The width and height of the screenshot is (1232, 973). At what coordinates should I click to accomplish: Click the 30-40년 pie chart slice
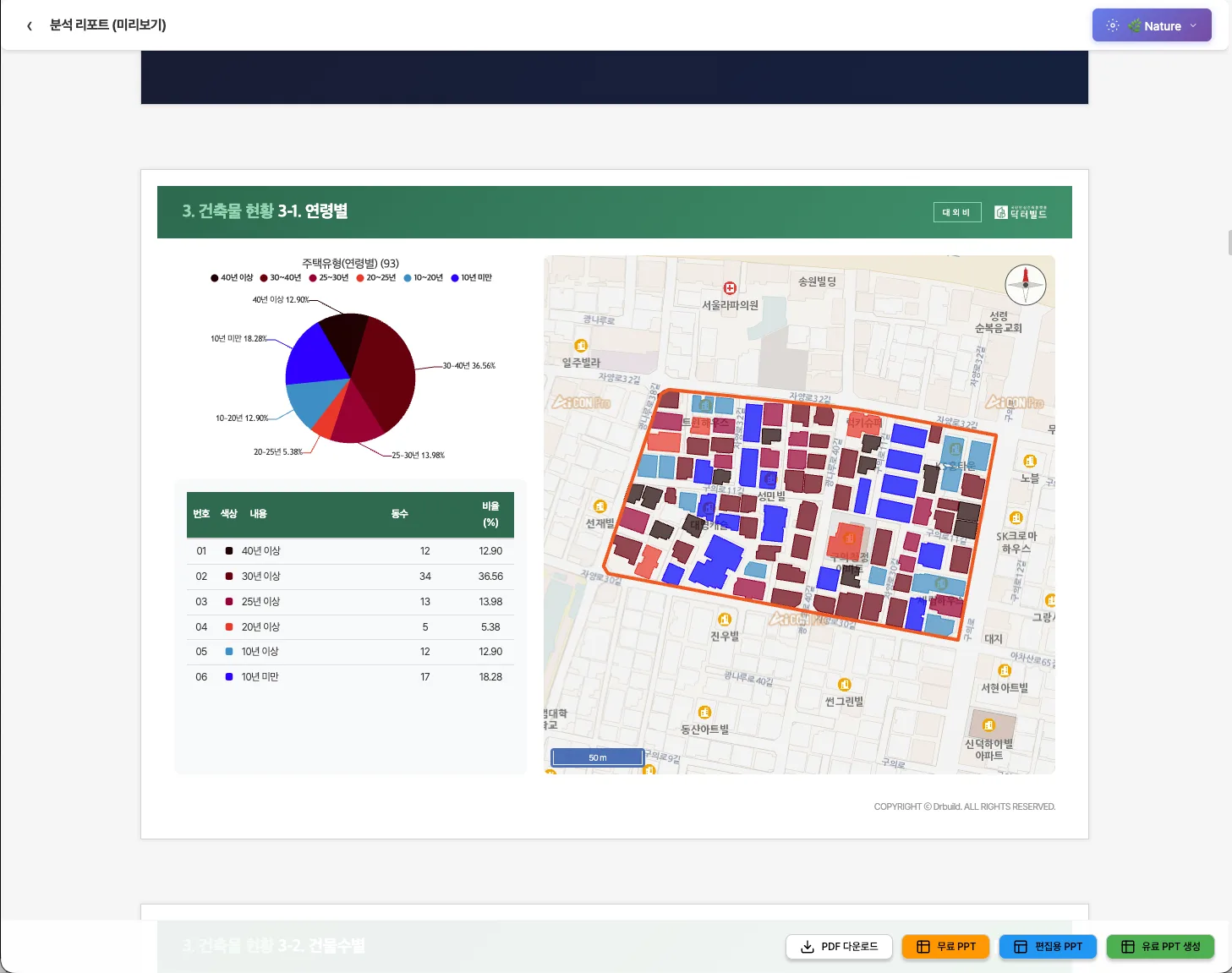click(x=385, y=372)
